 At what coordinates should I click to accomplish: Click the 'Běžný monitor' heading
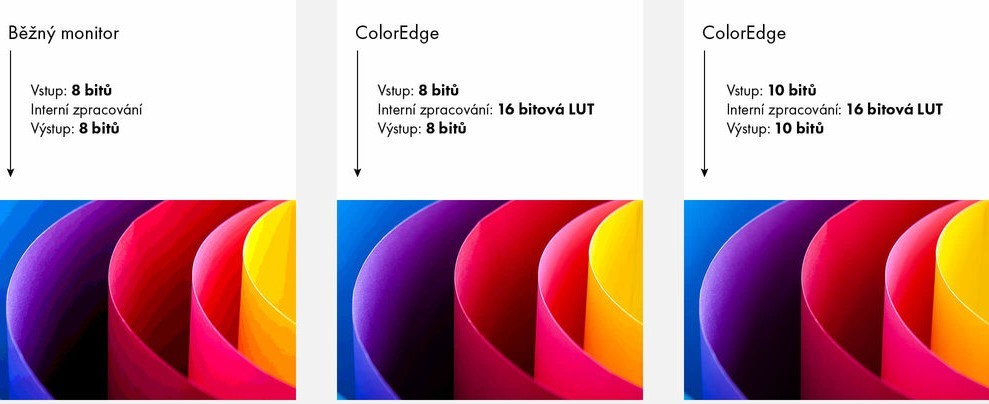[63, 33]
